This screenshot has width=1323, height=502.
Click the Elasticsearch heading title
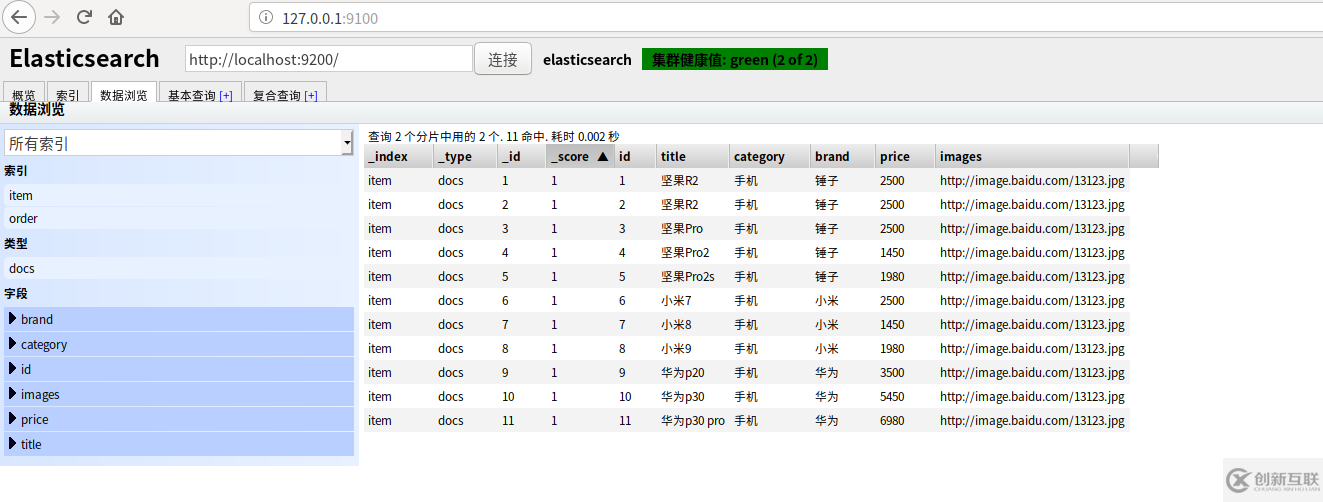click(84, 58)
